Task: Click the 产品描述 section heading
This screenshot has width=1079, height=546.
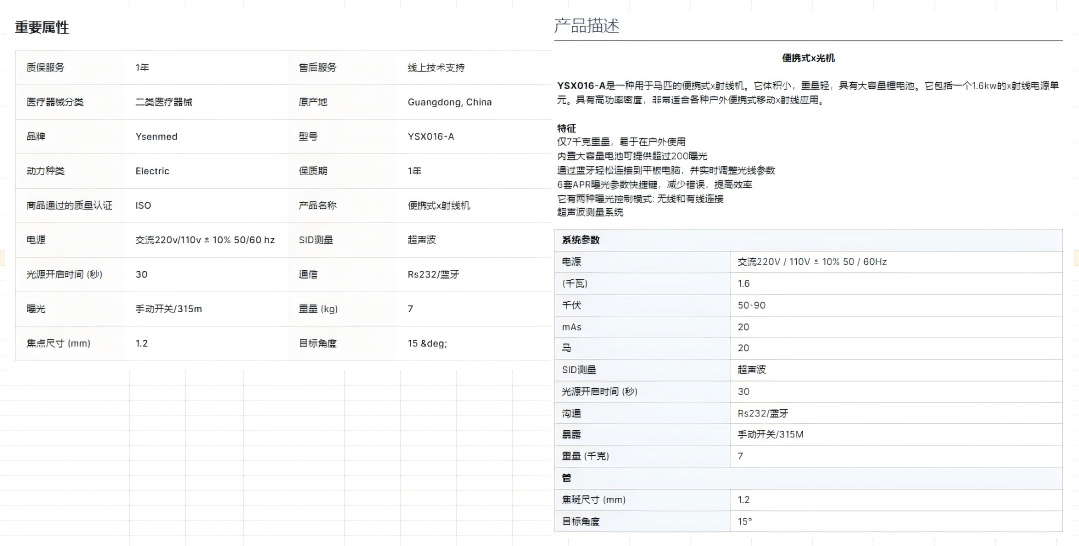Action: click(587, 26)
